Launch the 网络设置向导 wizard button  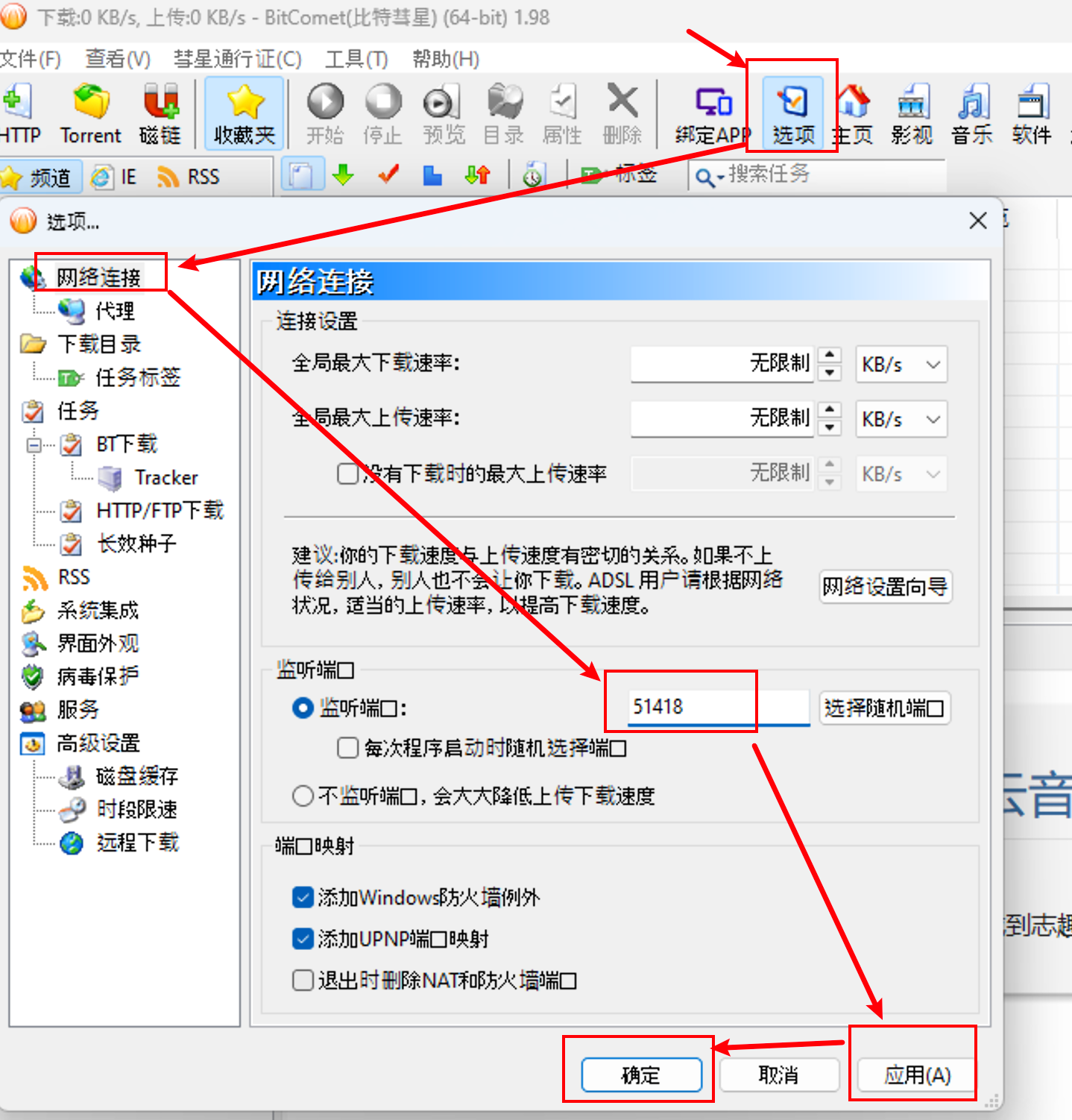pos(886,587)
